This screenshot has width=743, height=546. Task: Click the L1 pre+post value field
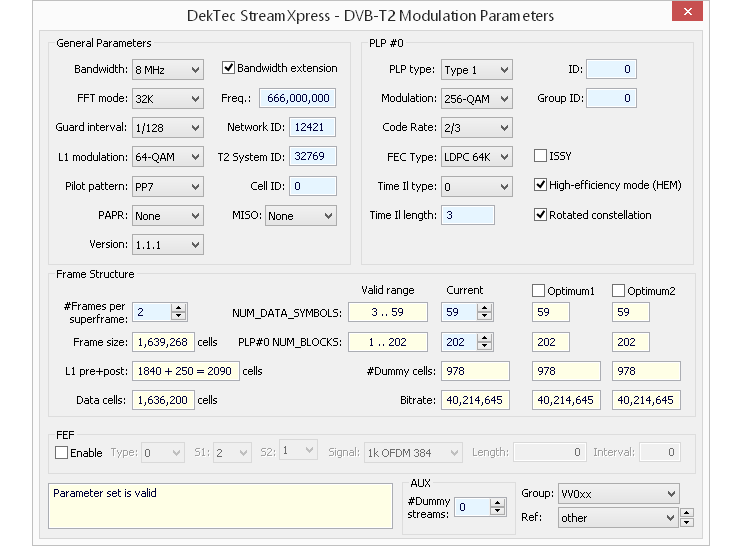186,371
